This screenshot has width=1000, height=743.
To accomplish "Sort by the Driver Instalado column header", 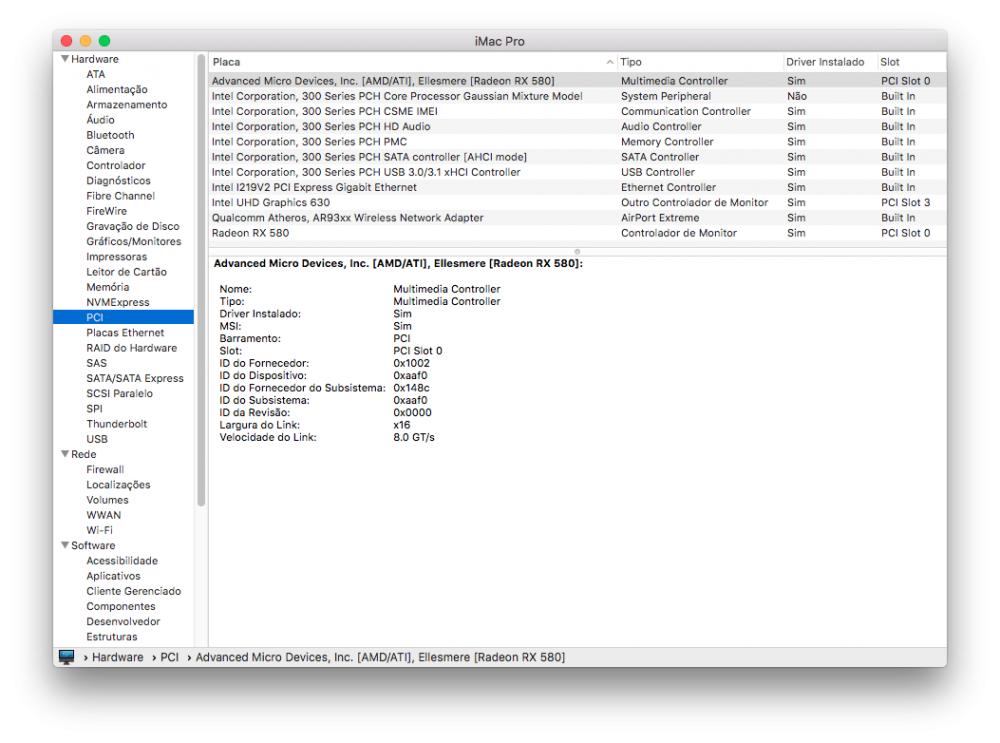I will coord(830,62).
